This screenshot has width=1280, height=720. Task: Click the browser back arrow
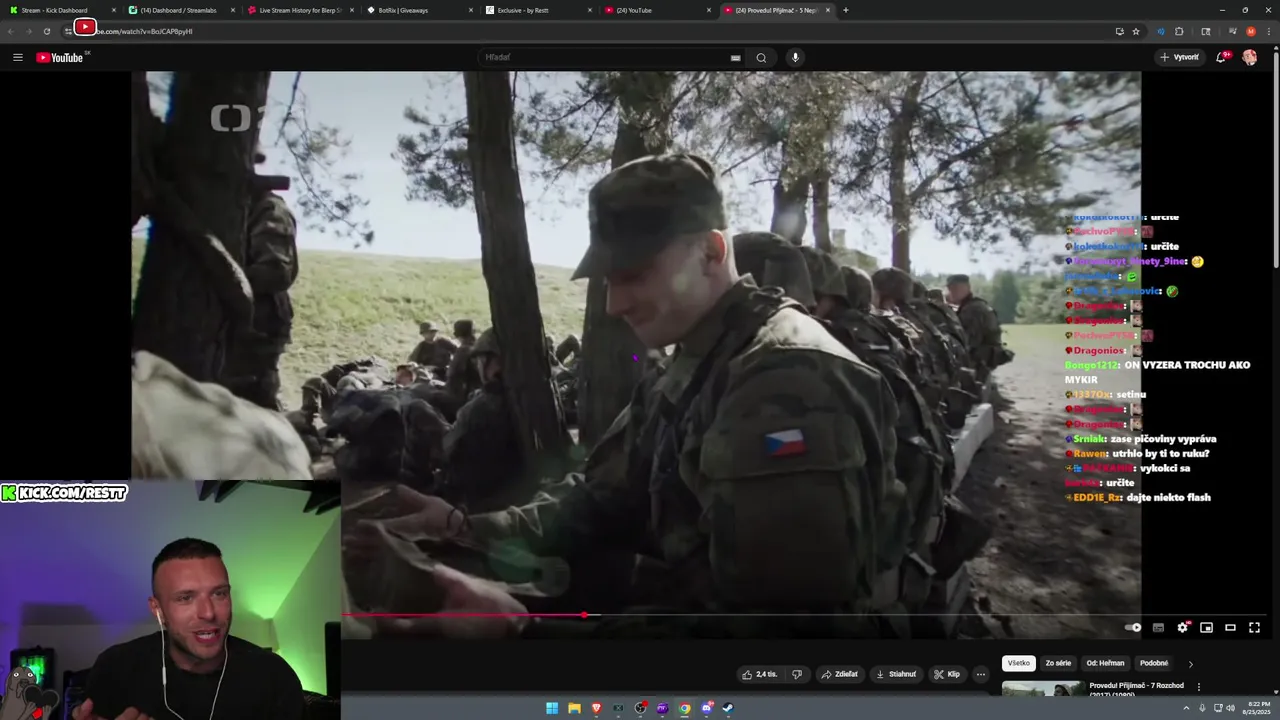[11, 31]
